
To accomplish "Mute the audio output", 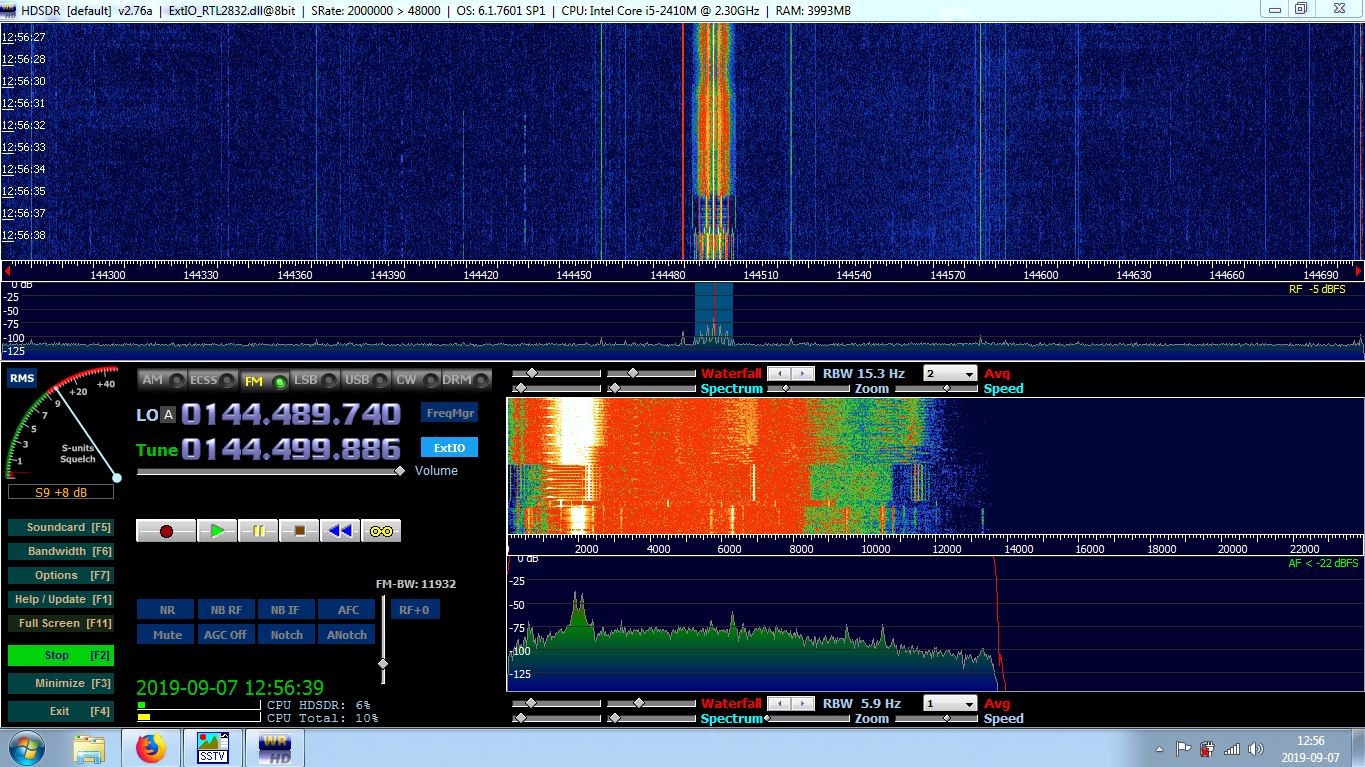I will pos(167,635).
